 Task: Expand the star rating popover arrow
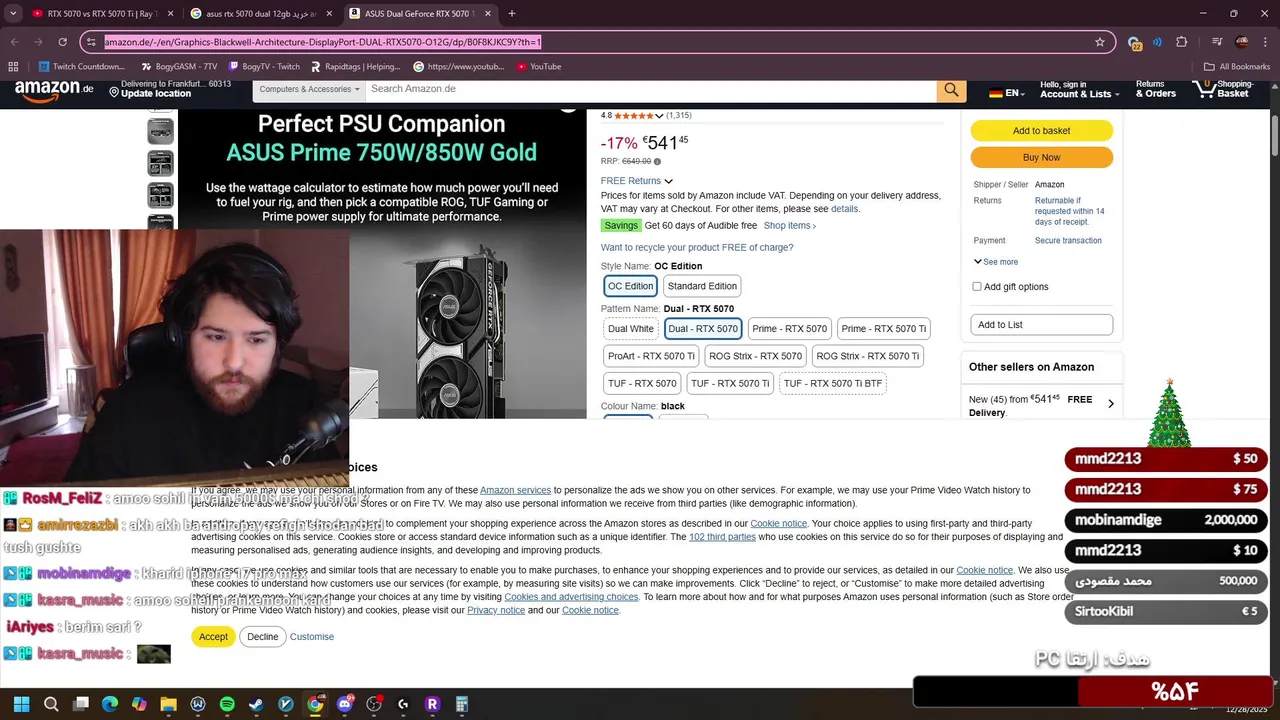(659, 116)
